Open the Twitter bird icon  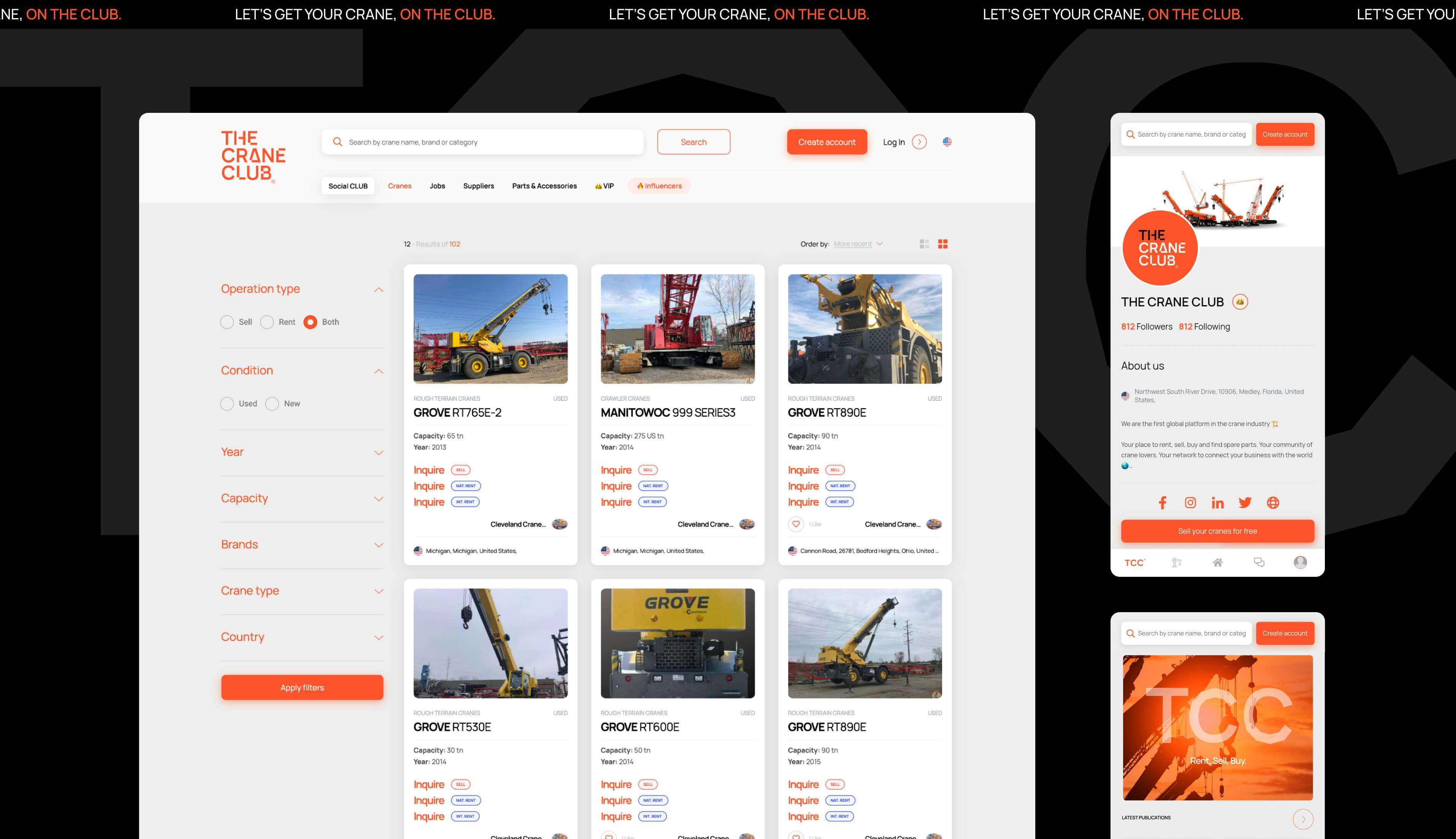pyautogui.click(x=1245, y=502)
